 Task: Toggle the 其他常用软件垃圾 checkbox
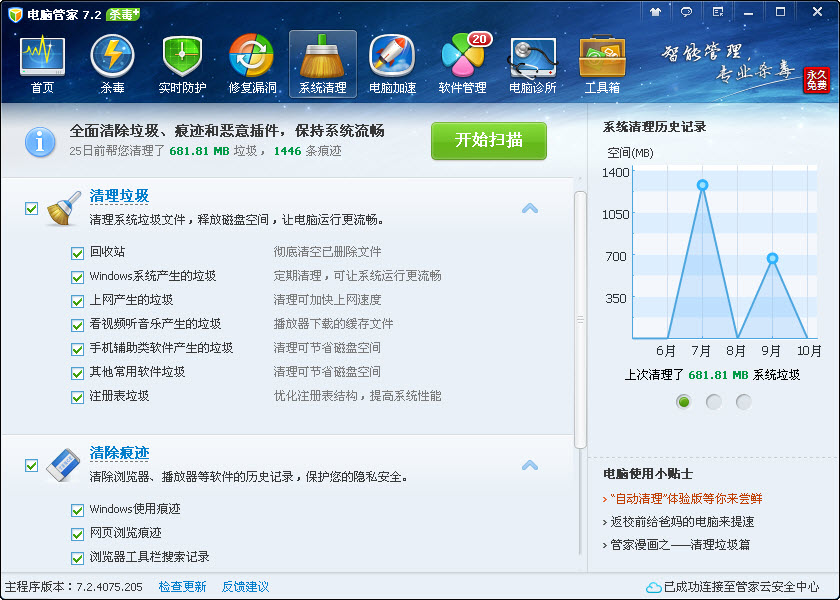point(78,373)
